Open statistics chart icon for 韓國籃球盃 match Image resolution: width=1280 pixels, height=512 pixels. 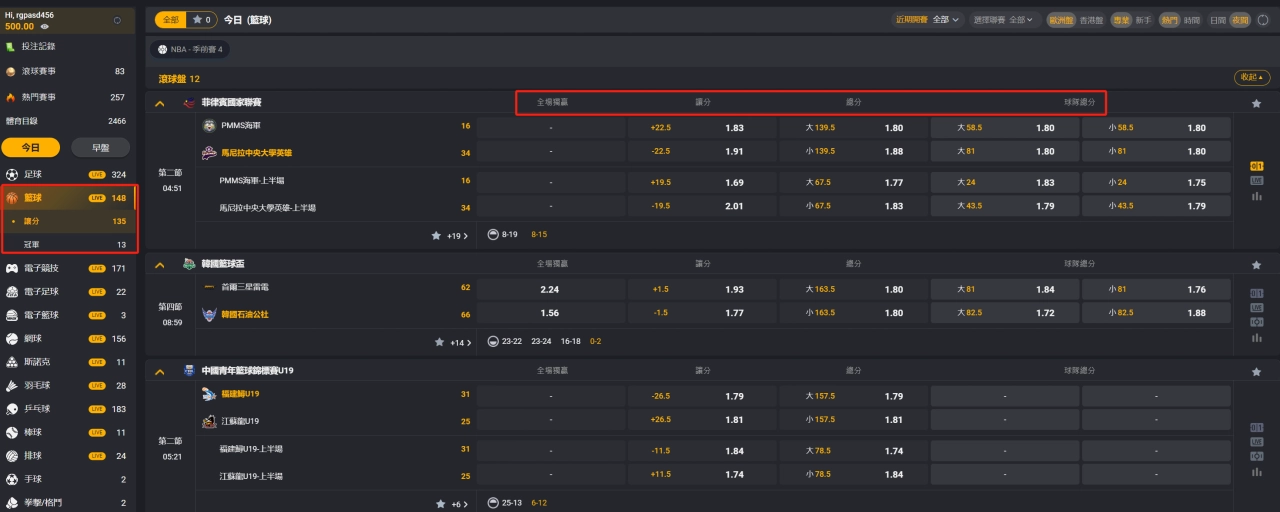[1256, 337]
